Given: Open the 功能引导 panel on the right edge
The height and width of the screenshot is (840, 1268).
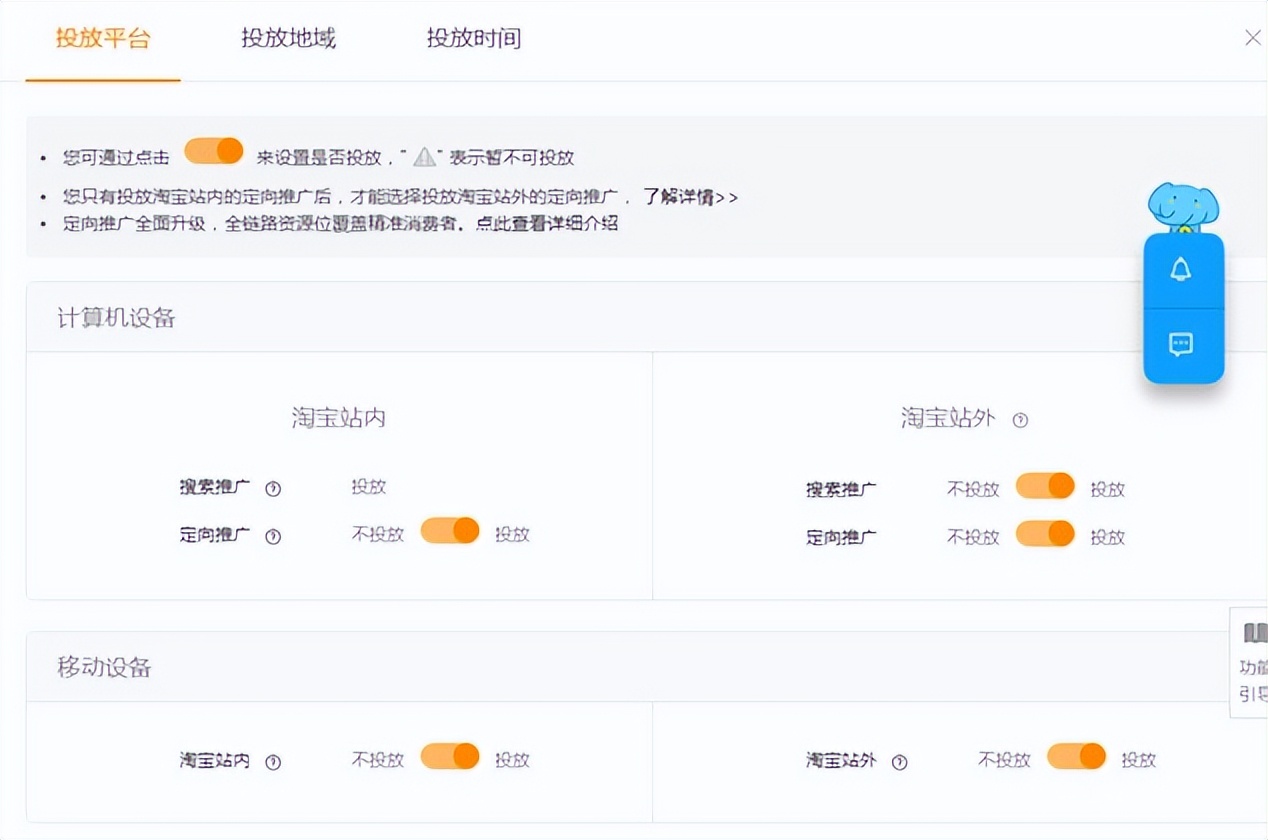Looking at the screenshot, I should pyautogui.click(x=1251, y=666).
